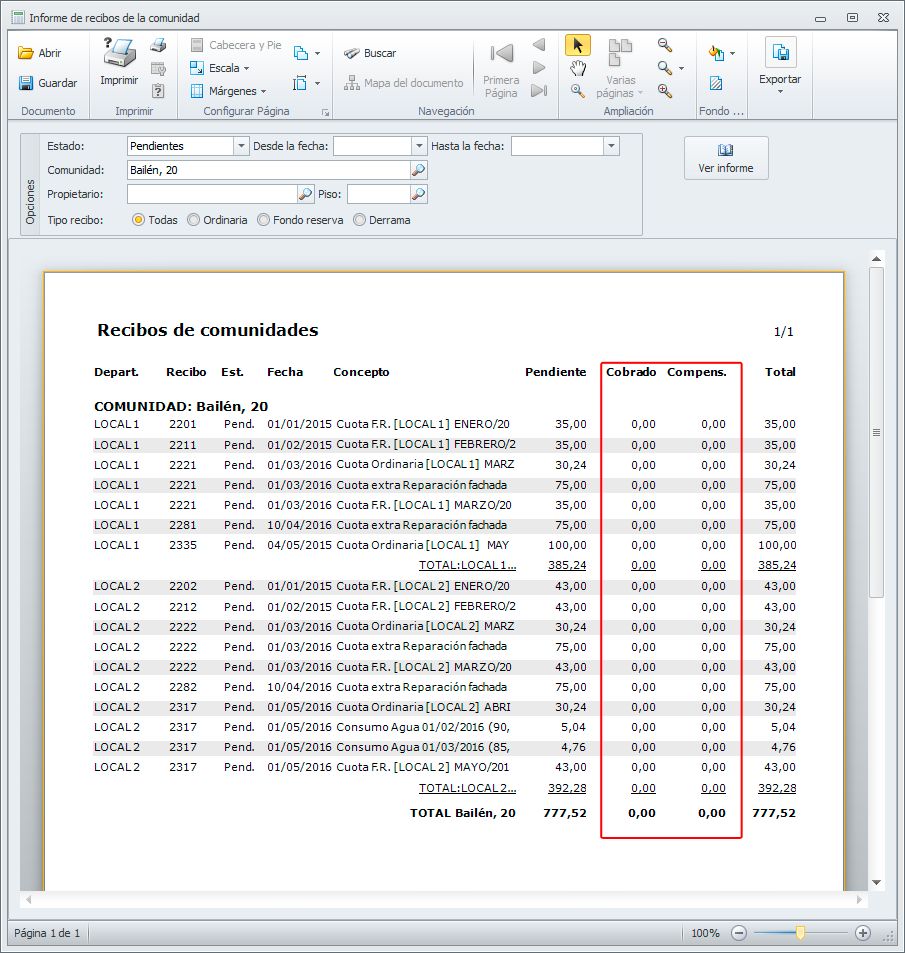Click the Buscar binoculars icon
The height and width of the screenshot is (953, 905).
(x=352, y=53)
